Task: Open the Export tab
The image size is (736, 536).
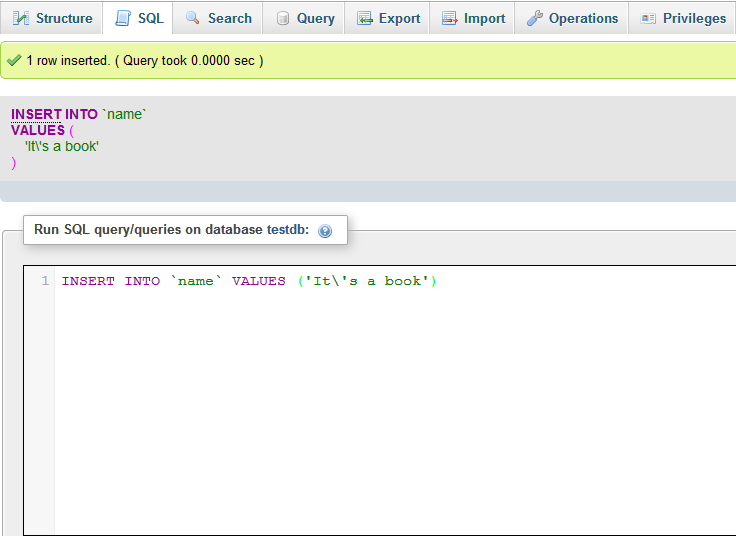Action: 387,18
